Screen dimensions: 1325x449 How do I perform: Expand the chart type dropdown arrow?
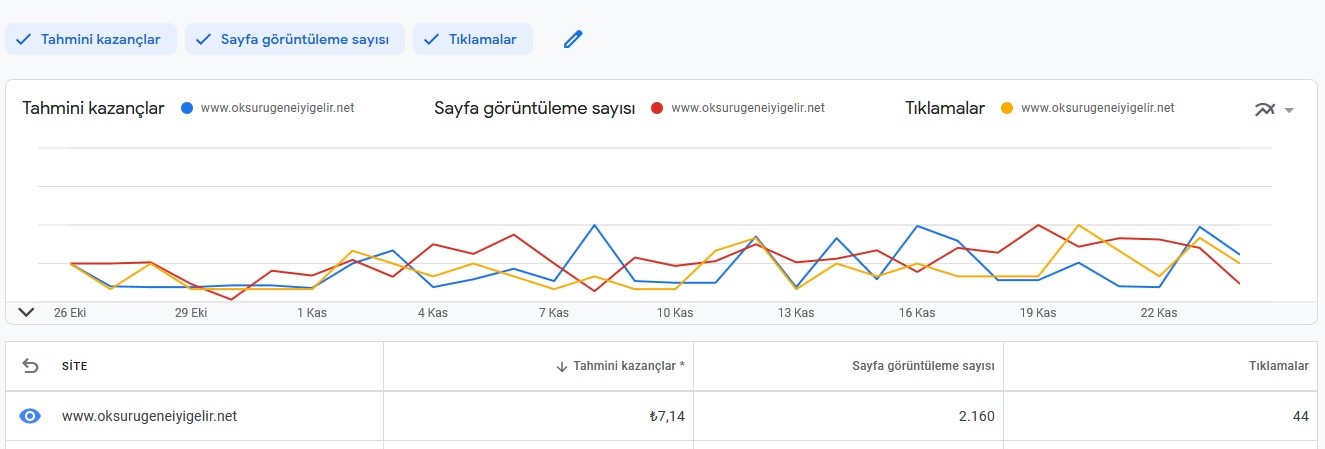[x=1289, y=110]
